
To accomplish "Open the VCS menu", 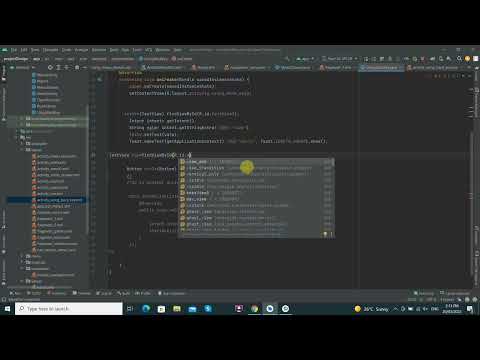I will 148,50.
